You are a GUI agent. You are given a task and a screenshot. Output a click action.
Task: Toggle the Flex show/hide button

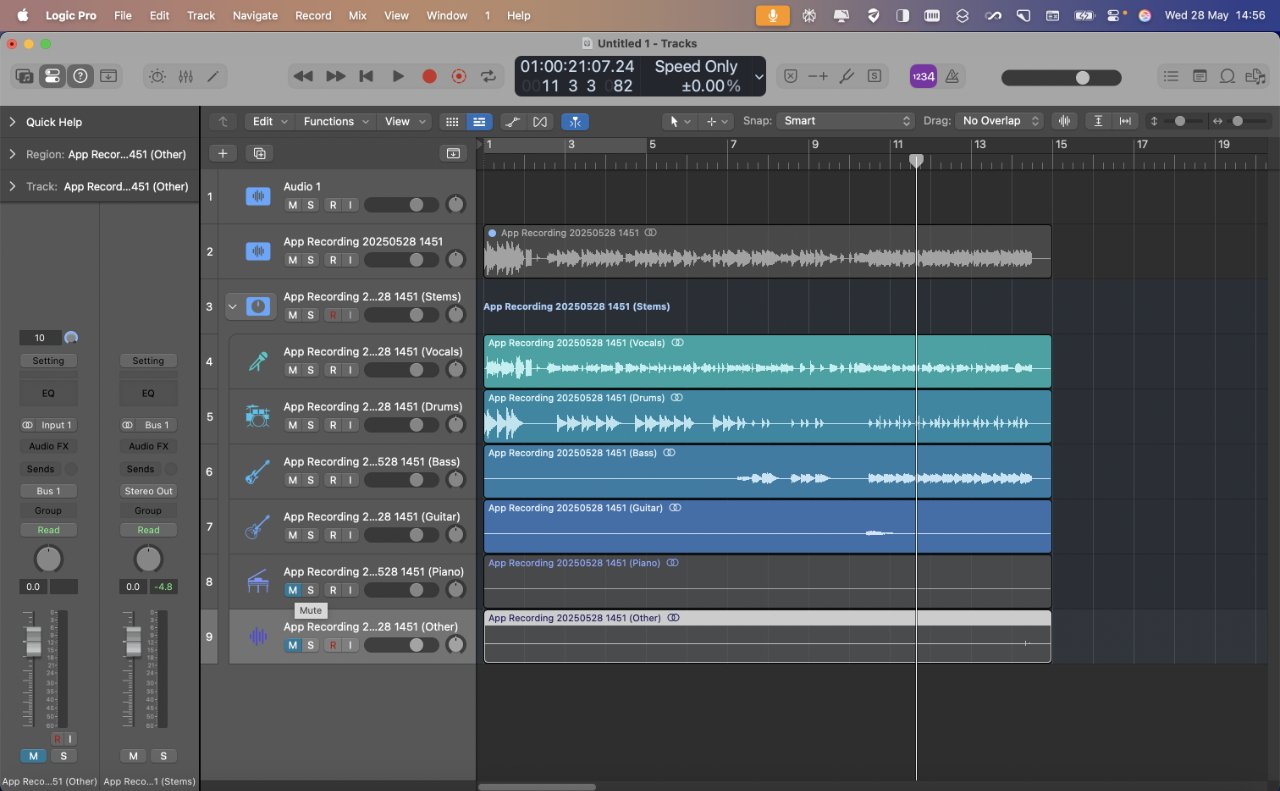tap(541, 121)
